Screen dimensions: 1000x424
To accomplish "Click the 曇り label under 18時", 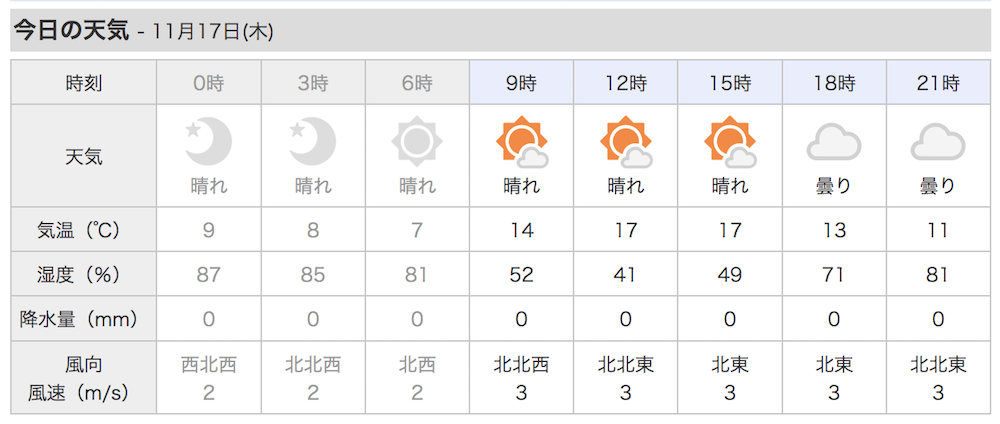I will point(834,186).
